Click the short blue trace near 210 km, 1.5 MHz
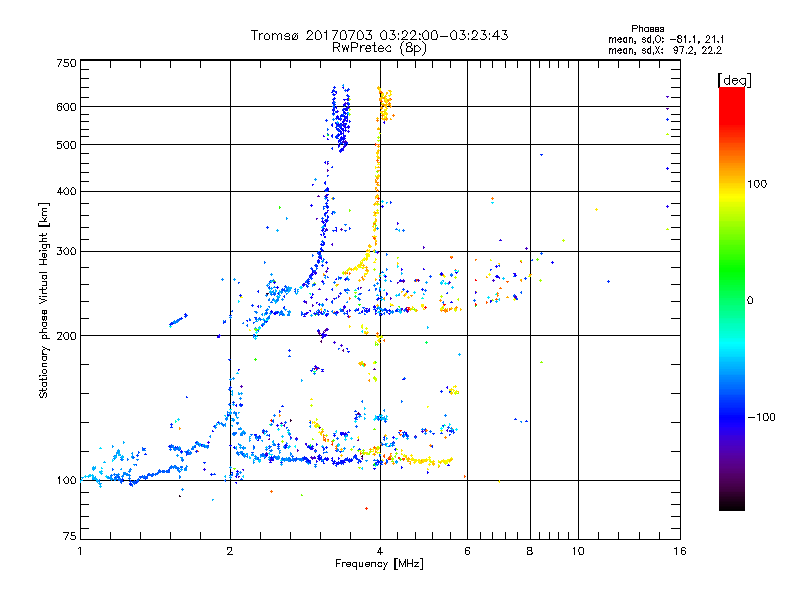The image size is (800, 600). (178, 320)
